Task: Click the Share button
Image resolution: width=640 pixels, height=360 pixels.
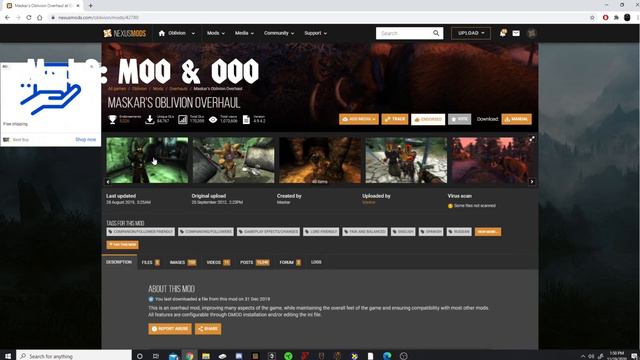Action: pyautogui.click(x=208, y=329)
